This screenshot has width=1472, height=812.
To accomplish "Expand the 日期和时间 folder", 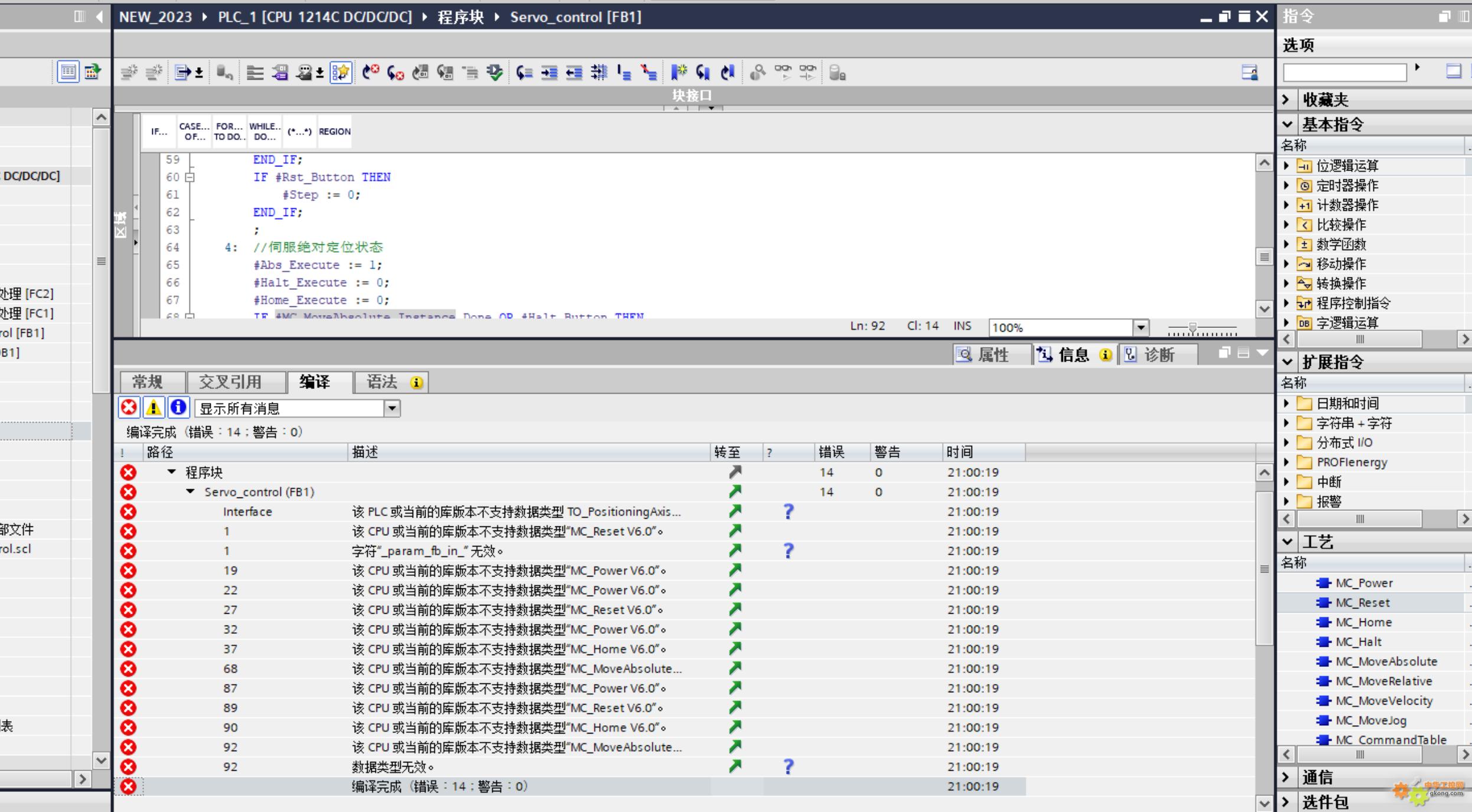I will coord(1286,404).
